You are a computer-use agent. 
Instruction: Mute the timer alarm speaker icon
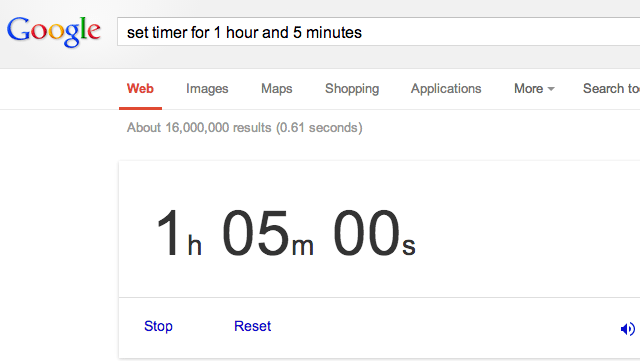628,328
